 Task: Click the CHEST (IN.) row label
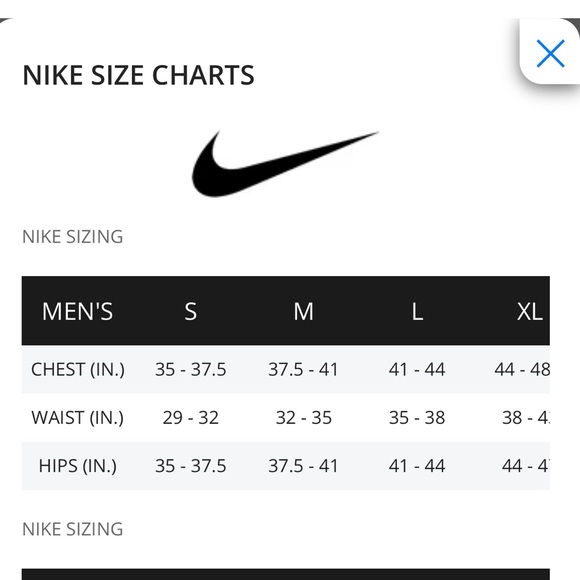click(x=78, y=369)
